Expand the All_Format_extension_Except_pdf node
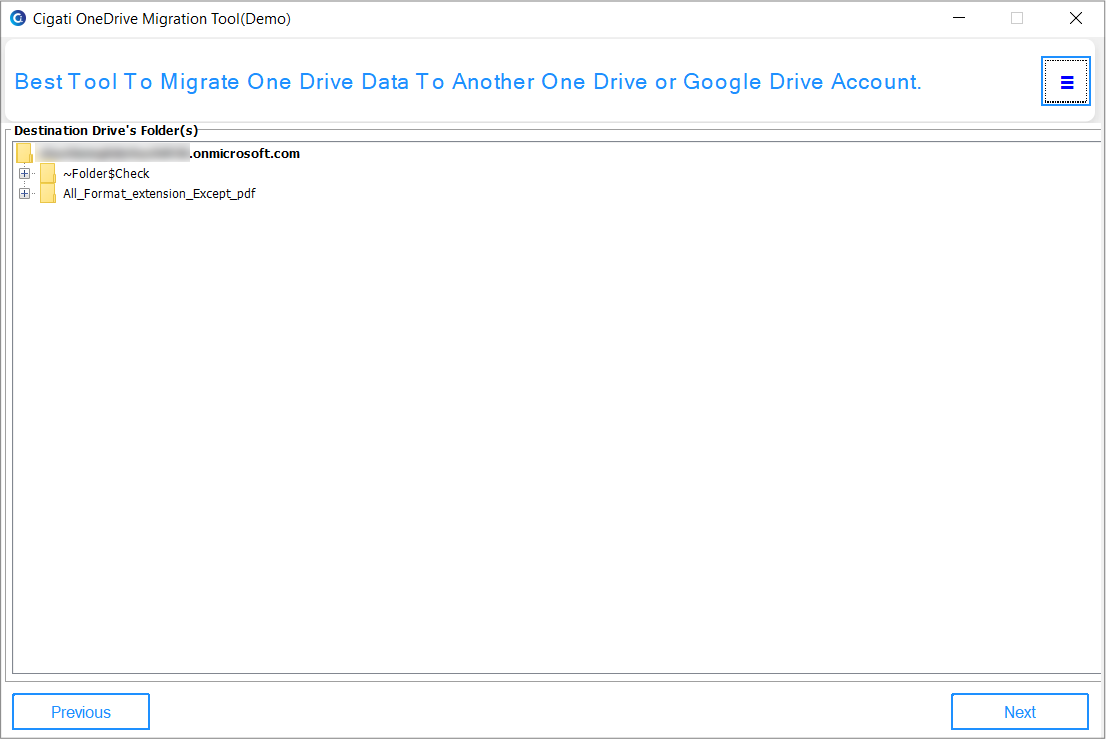1106x739 pixels. tap(25, 193)
